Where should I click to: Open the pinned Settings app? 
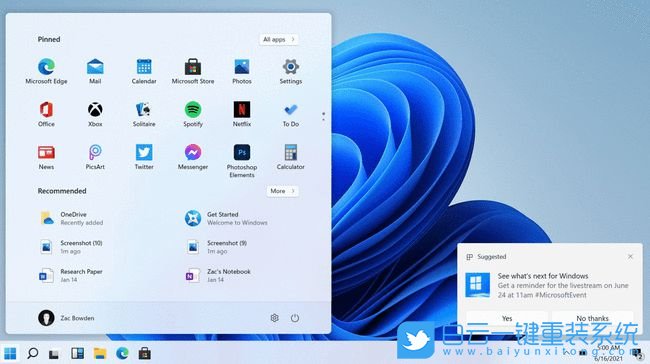click(x=291, y=71)
